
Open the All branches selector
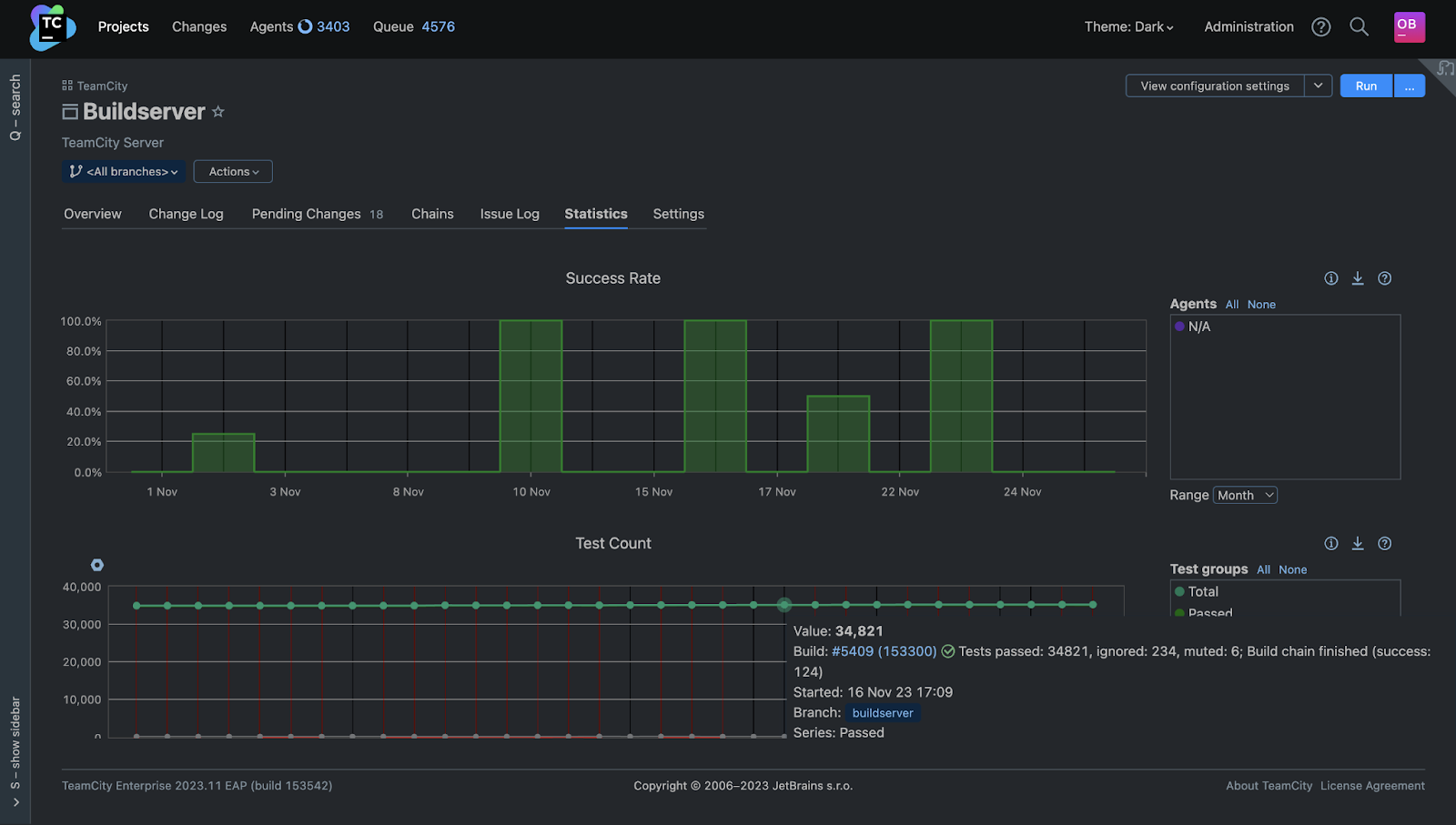[x=124, y=171]
